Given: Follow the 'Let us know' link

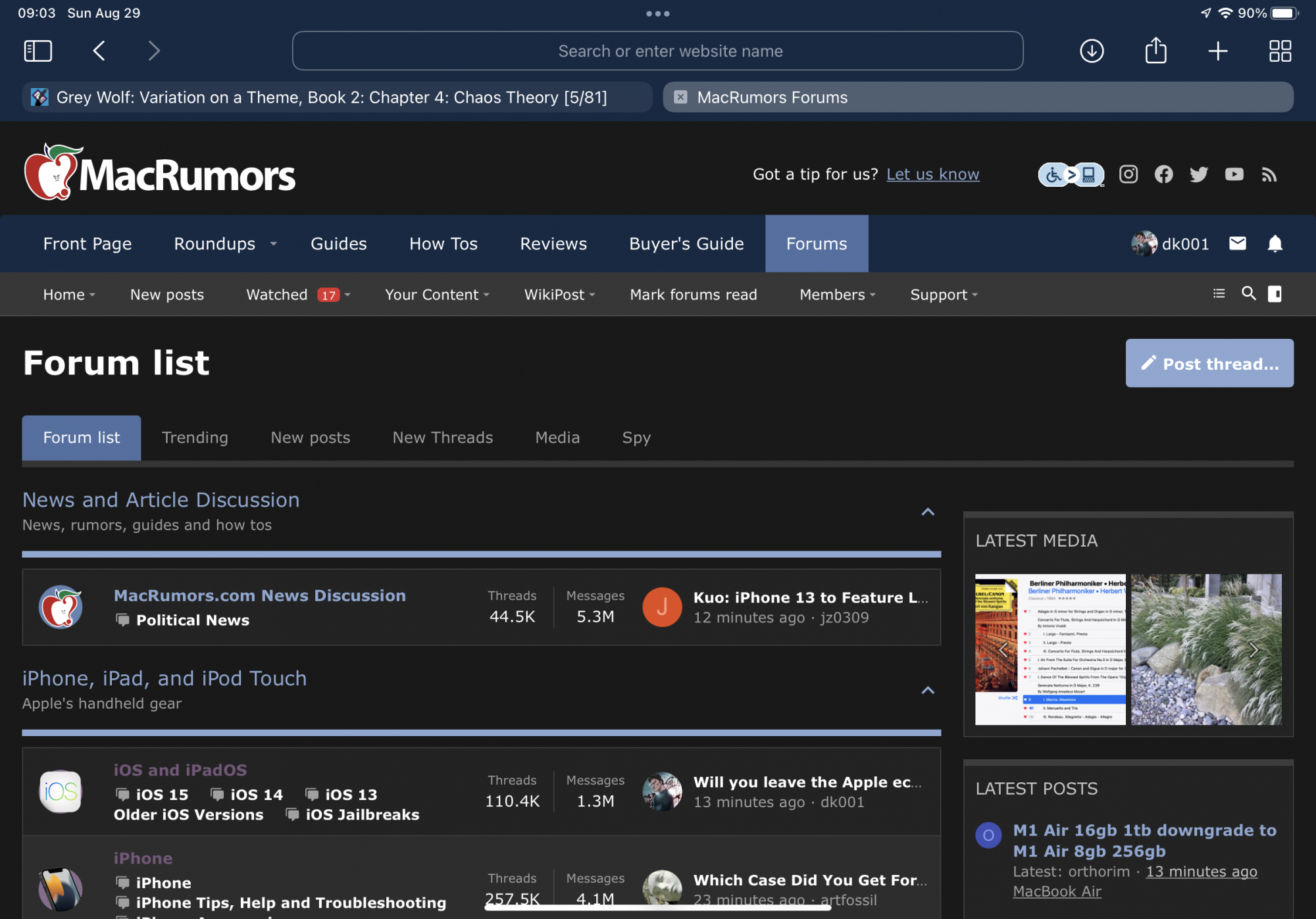Looking at the screenshot, I should [932, 174].
